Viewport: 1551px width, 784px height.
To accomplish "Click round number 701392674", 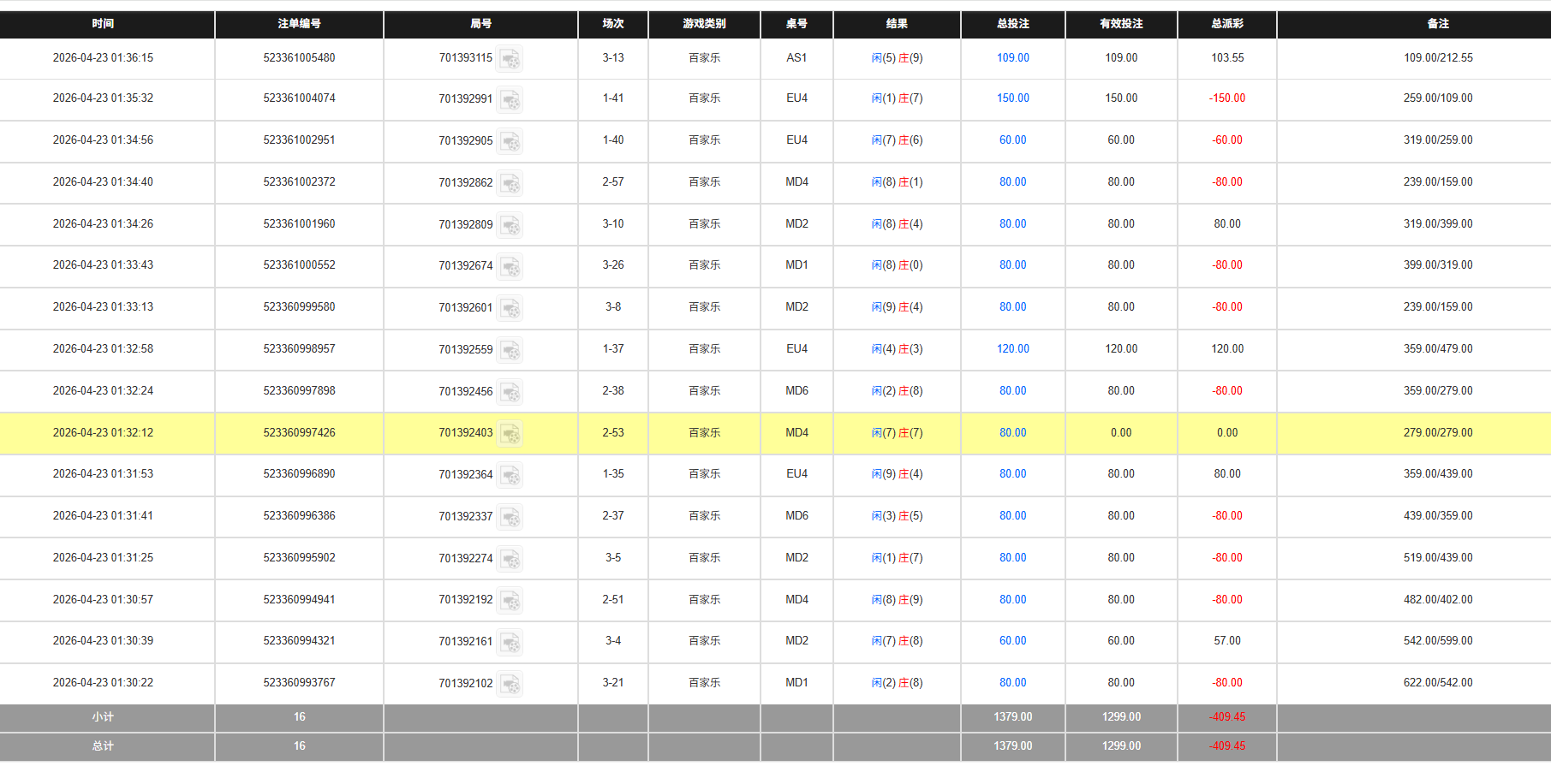I will click(x=466, y=266).
